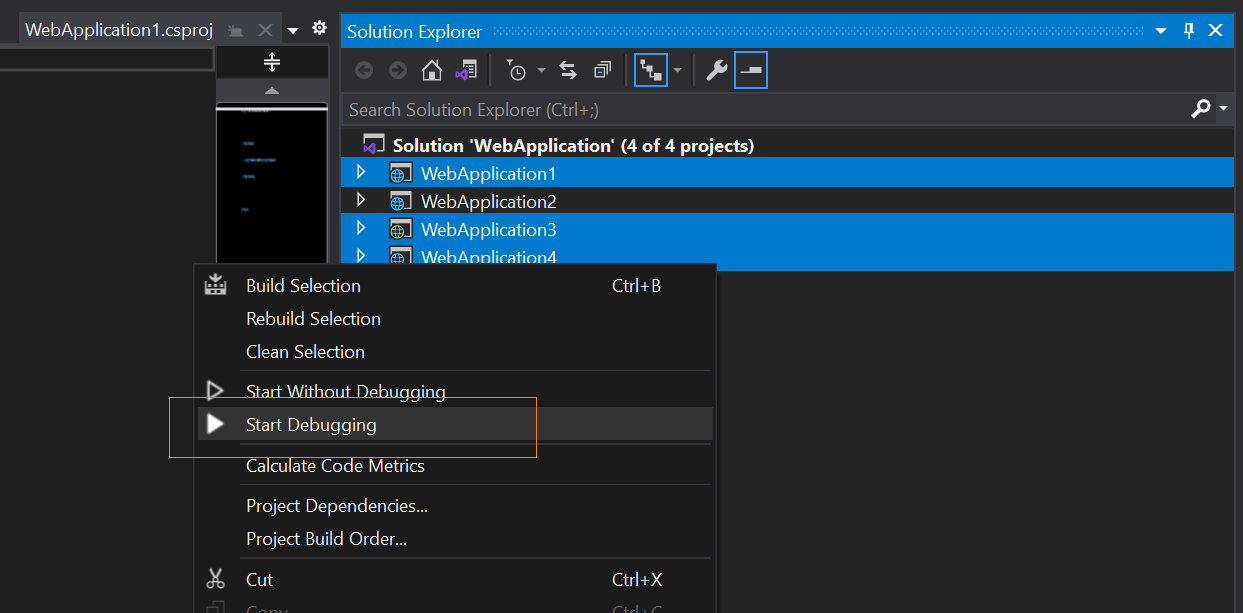Toggle the Solution Explorer pin
The width and height of the screenshot is (1243, 613).
pos(1188,31)
